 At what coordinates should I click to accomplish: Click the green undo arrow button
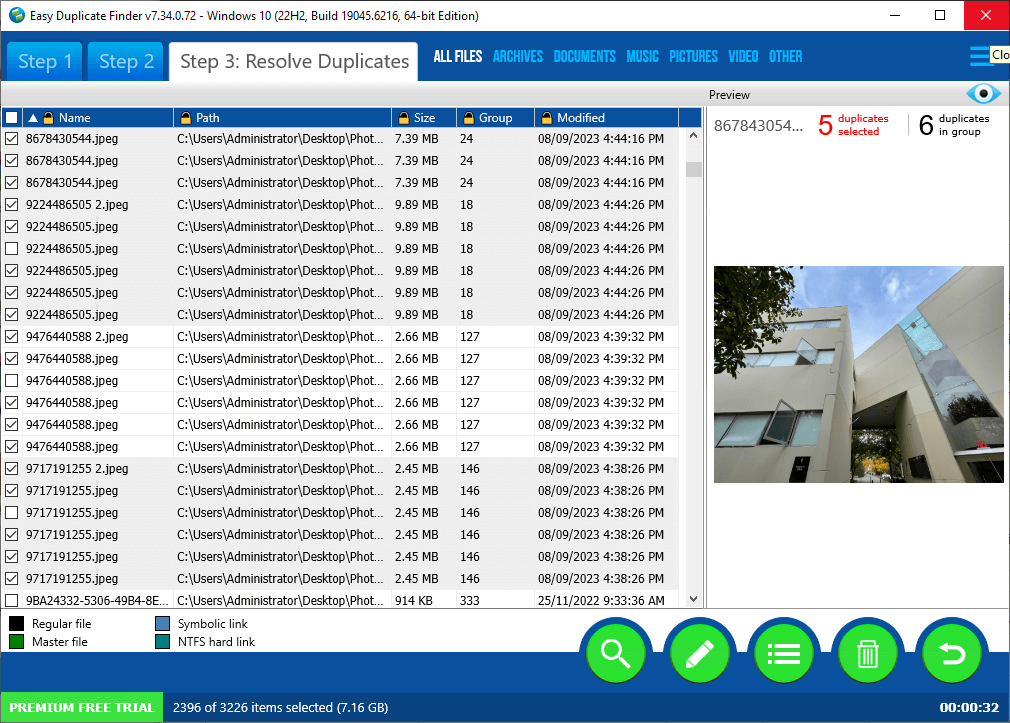pyautogui.click(x=951, y=653)
